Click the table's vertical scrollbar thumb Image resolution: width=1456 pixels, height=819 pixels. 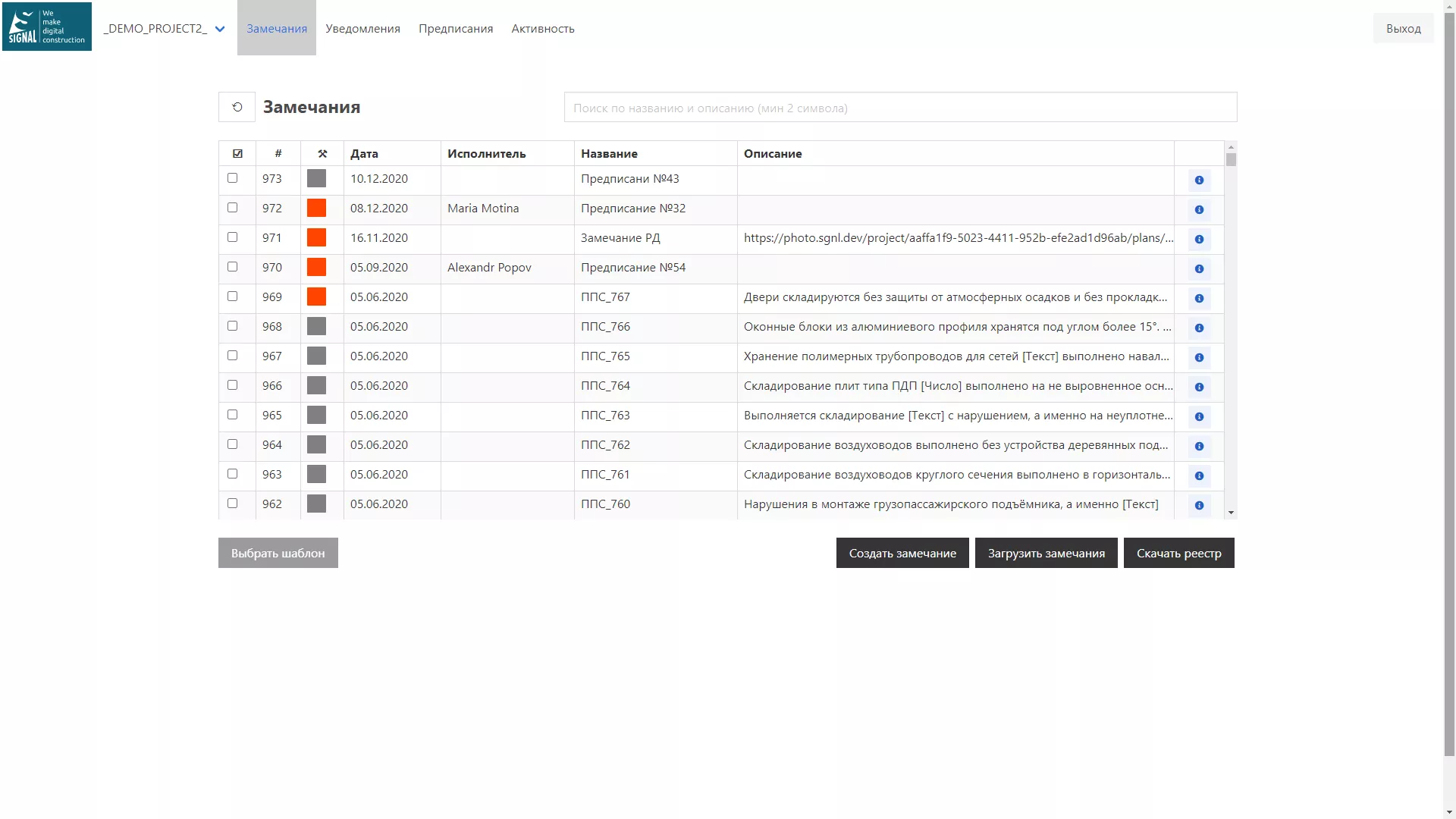[1231, 159]
